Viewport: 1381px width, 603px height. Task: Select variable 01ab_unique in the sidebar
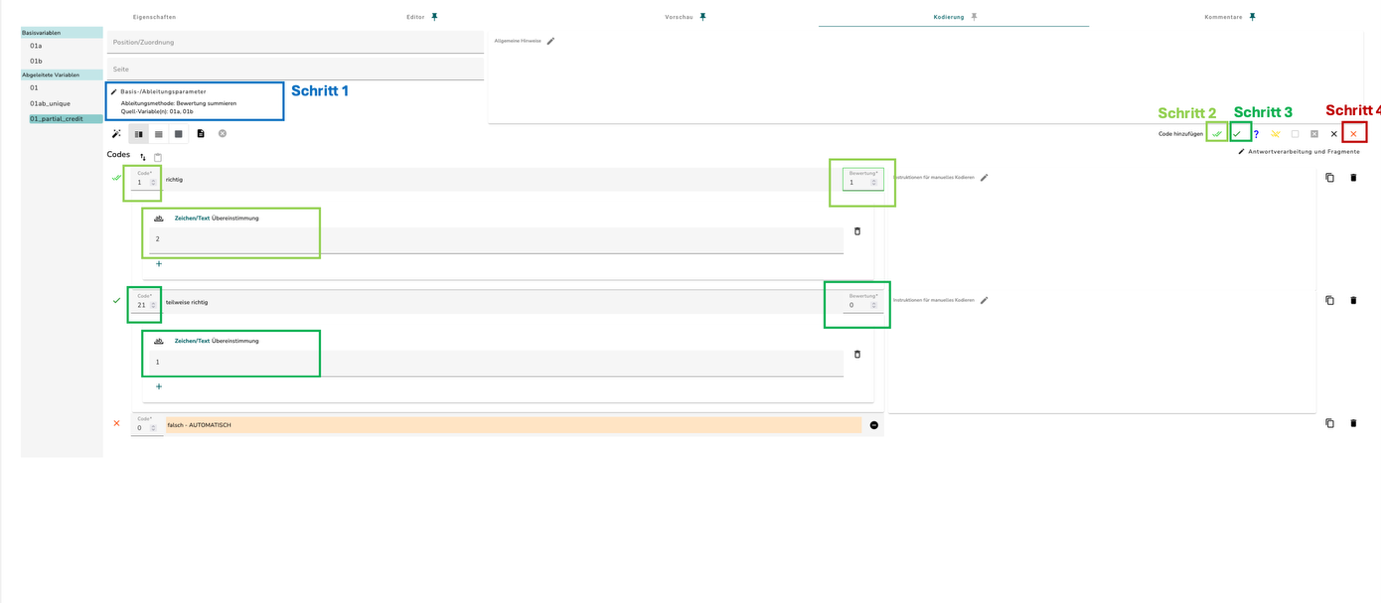pyautogui.click(x=50, y=103)
